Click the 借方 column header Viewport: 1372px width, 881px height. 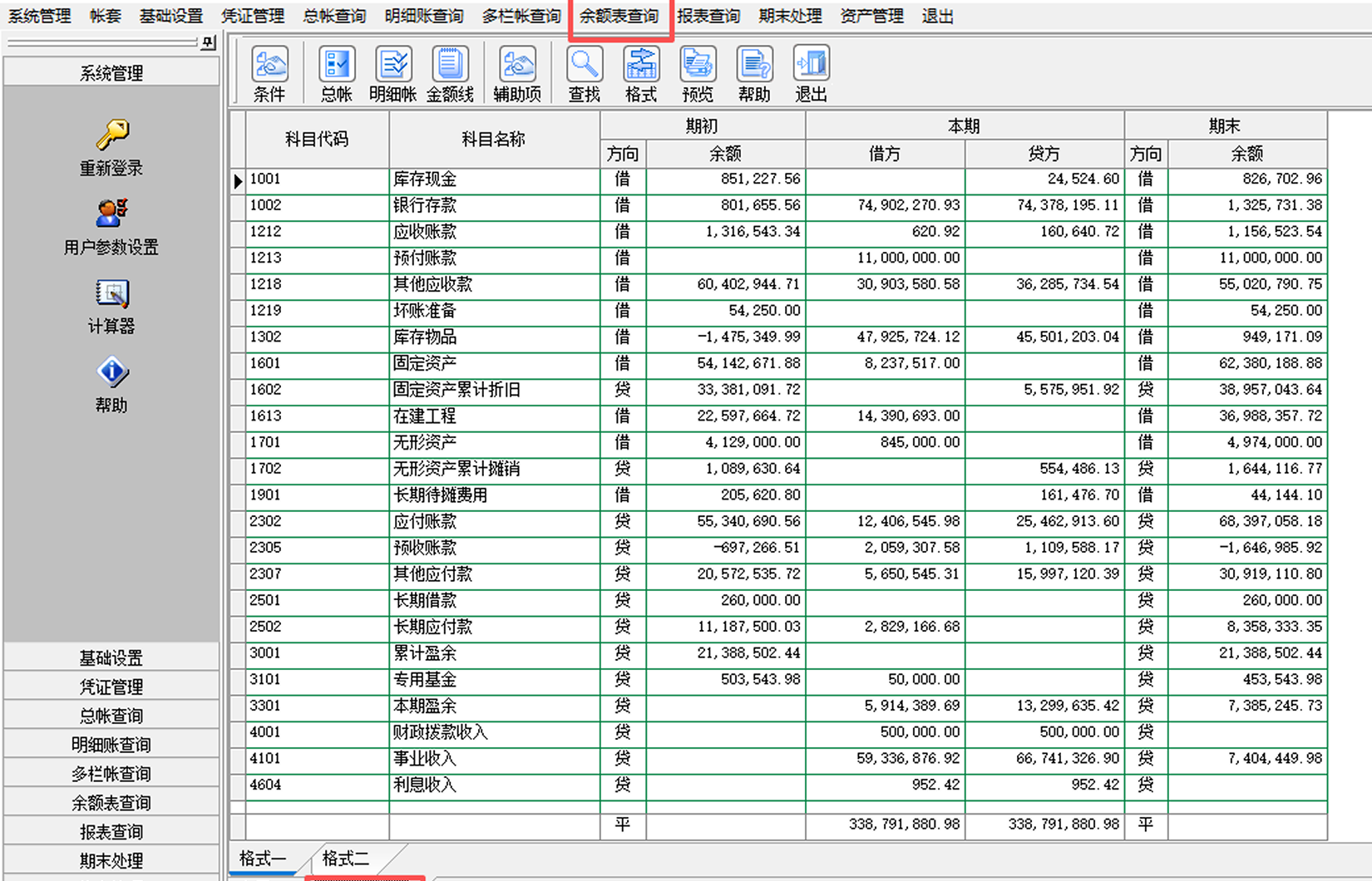click(x=885, y=154)
